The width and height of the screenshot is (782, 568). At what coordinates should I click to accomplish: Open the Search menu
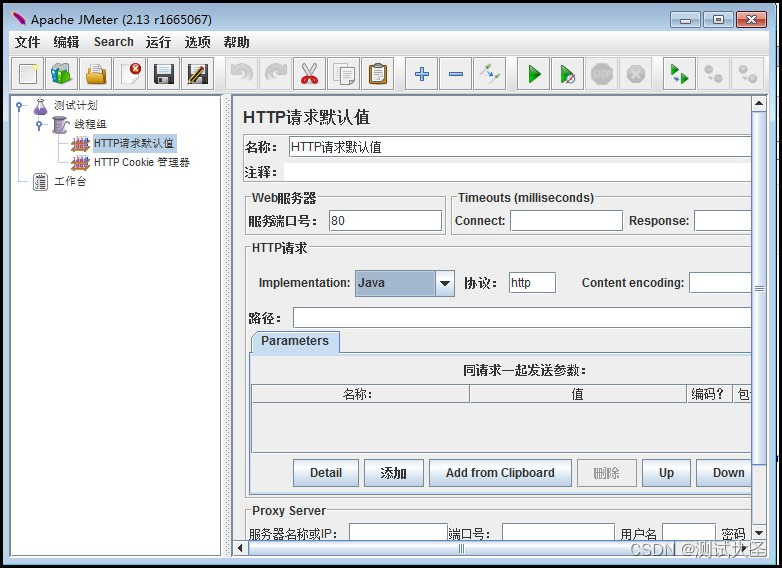(114, 42)
